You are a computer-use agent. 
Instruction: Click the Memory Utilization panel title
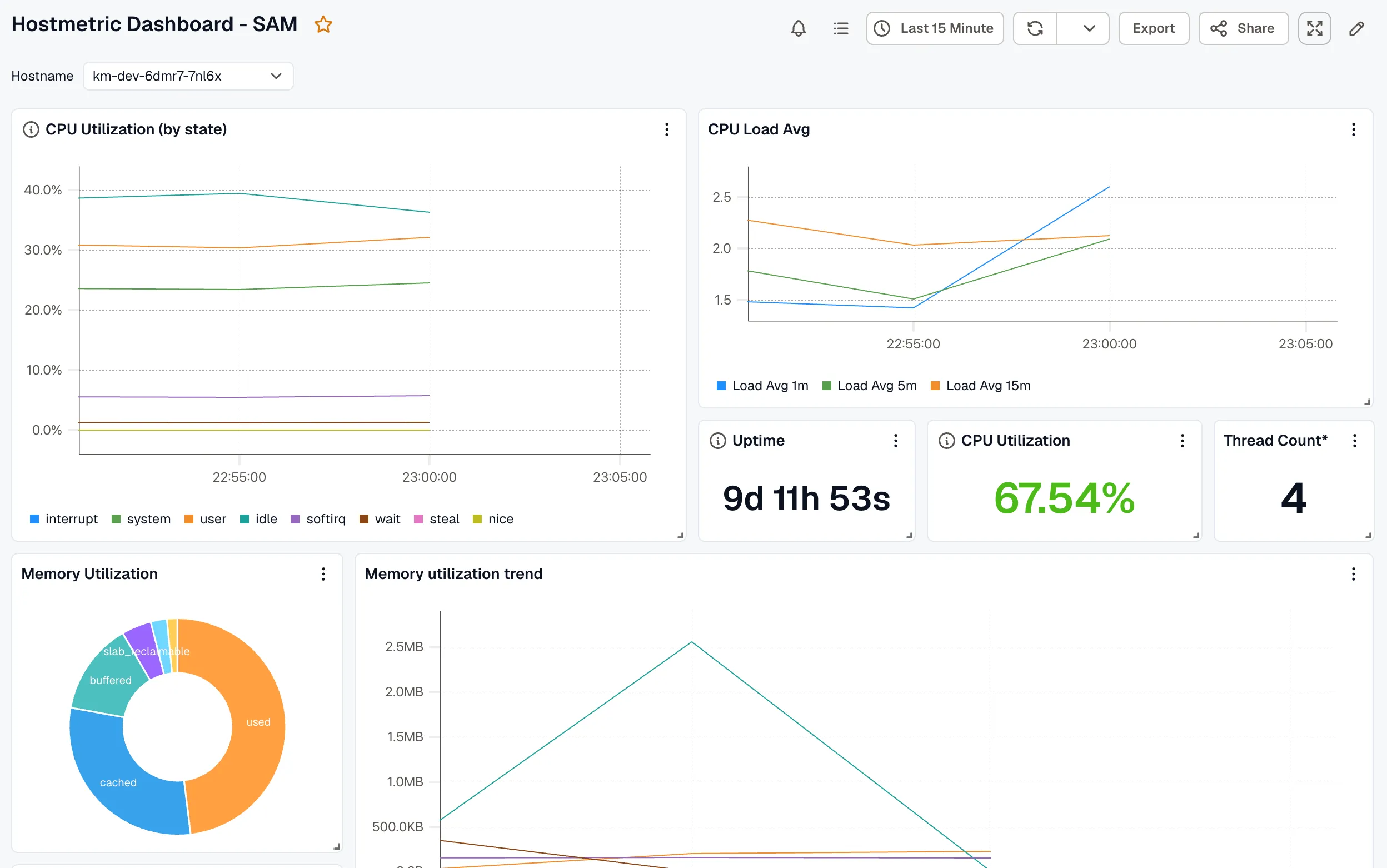(x=89, y=574)
